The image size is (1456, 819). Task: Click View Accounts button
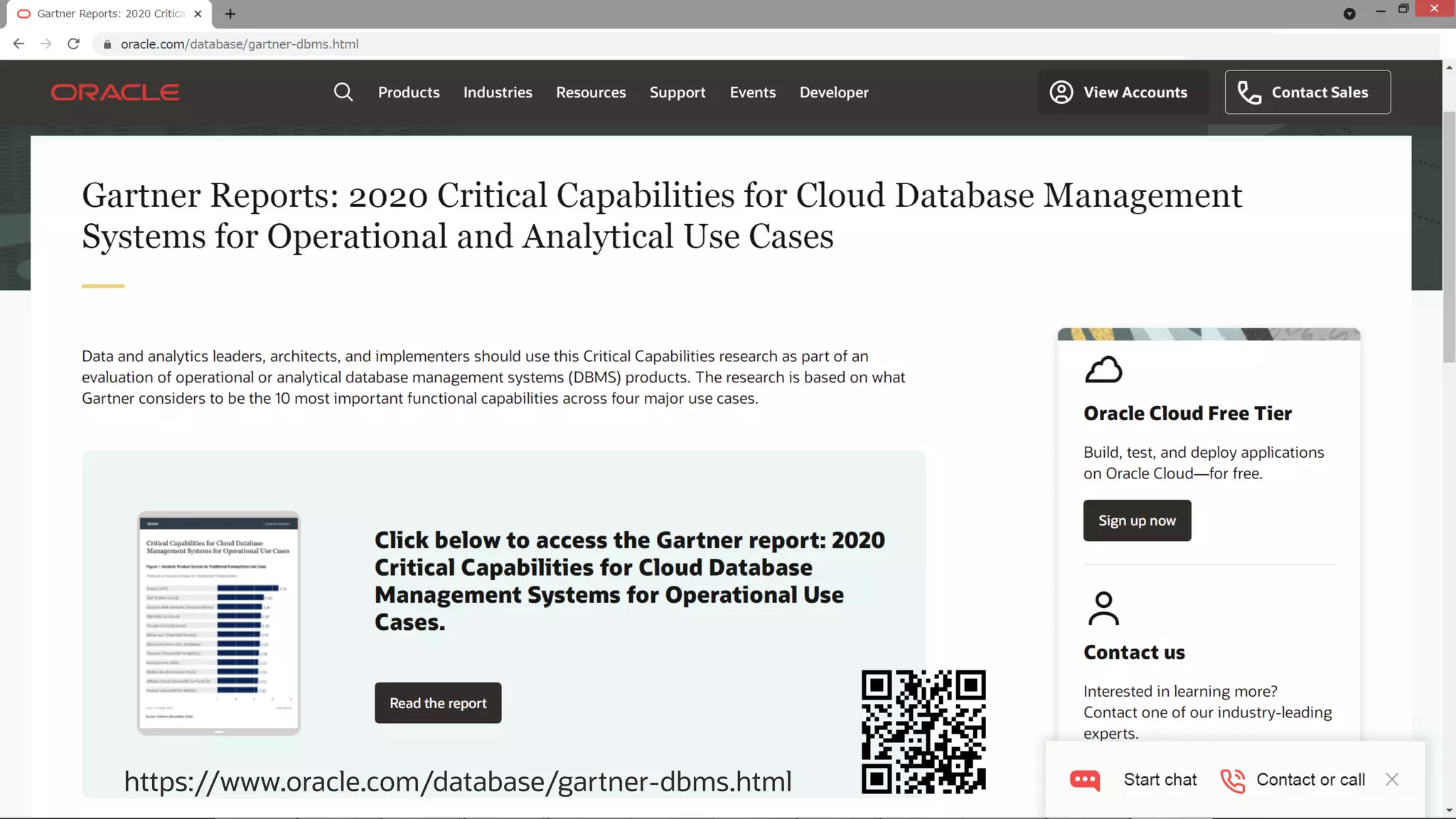(1123, 92)
